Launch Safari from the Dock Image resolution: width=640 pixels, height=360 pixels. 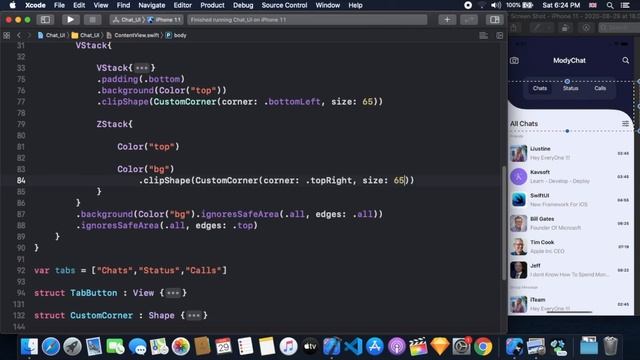tap(51, 347)
